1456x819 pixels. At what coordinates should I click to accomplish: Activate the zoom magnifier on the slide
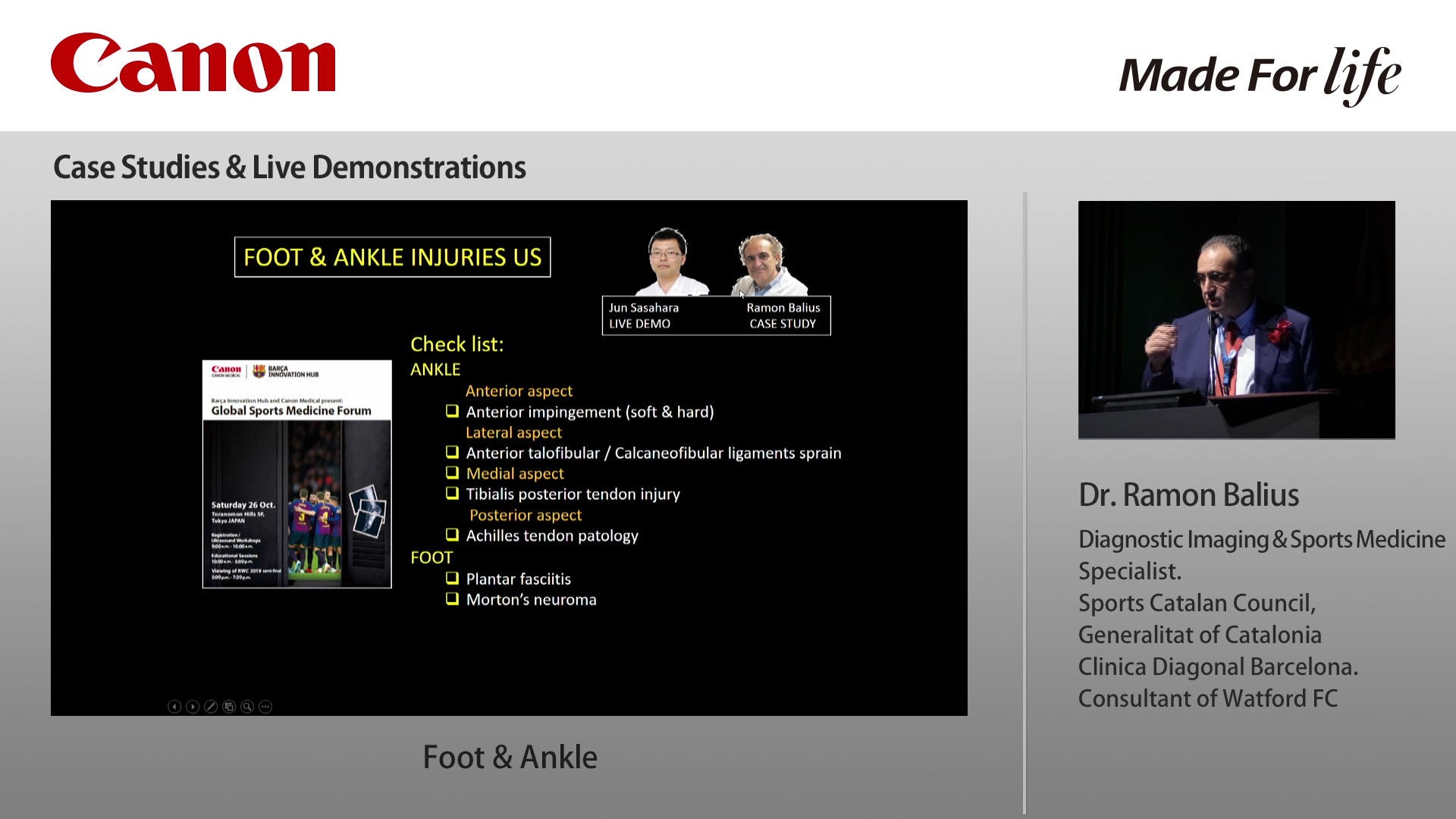247,707
